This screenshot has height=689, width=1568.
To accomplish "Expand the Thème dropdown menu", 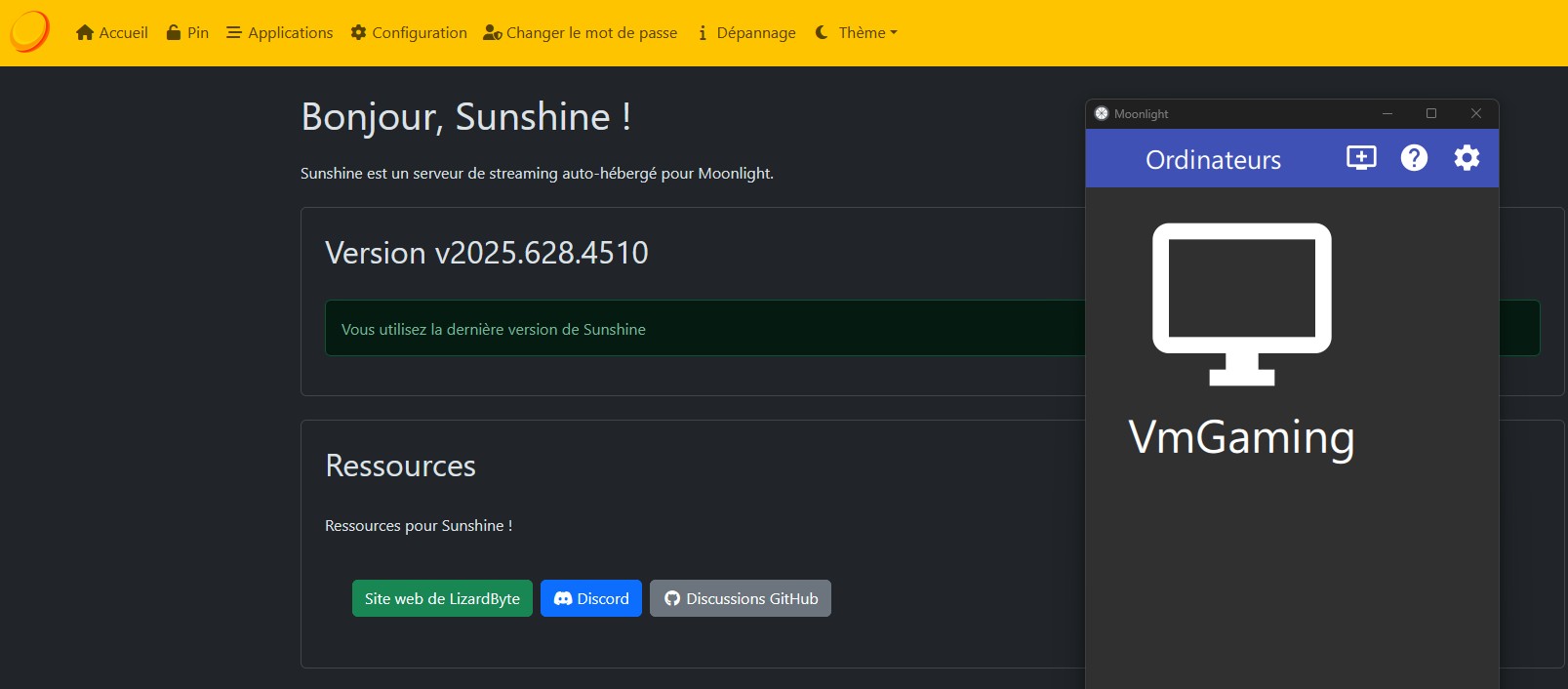I will coord(856,33).
